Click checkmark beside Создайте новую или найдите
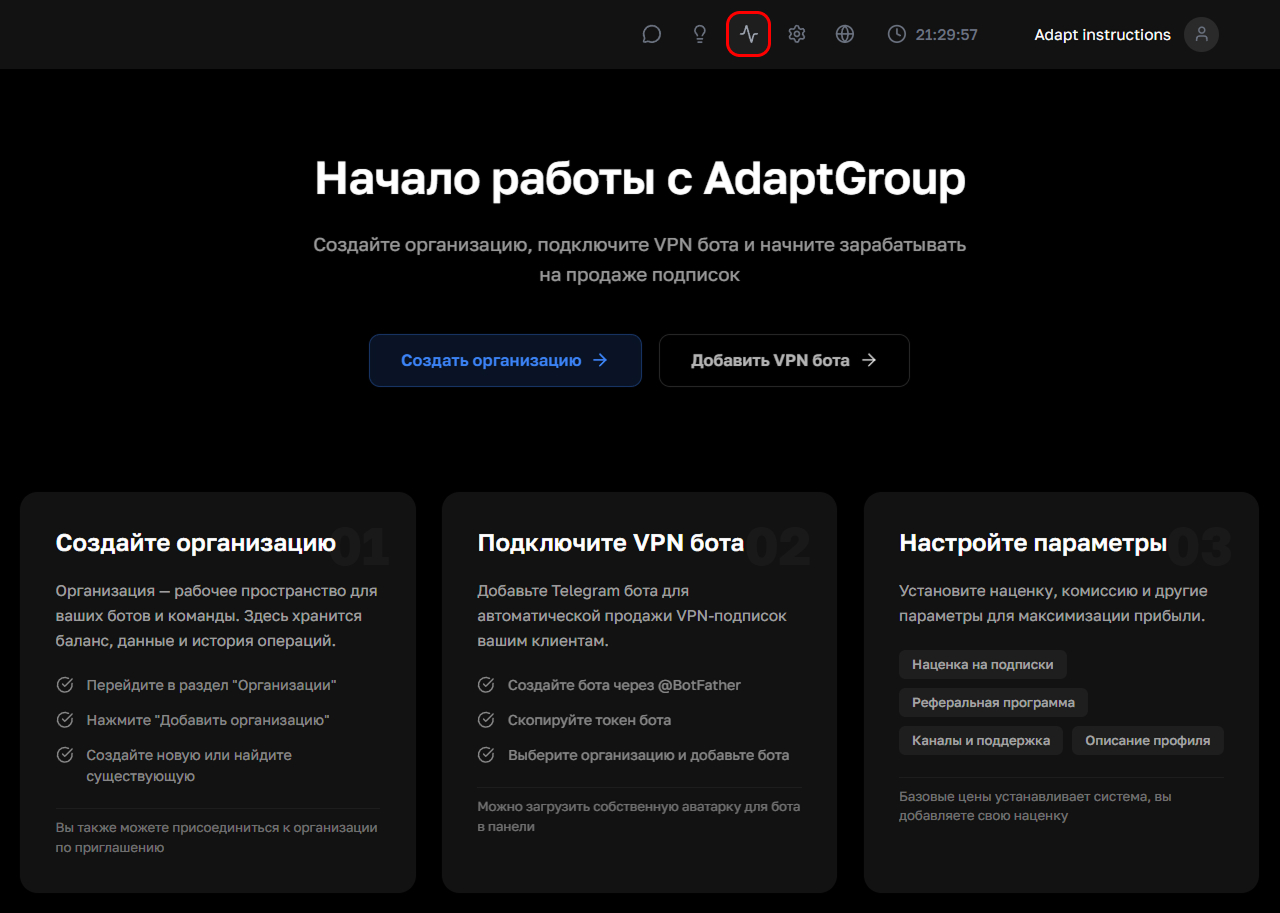1280x913 pixels. 65,755
